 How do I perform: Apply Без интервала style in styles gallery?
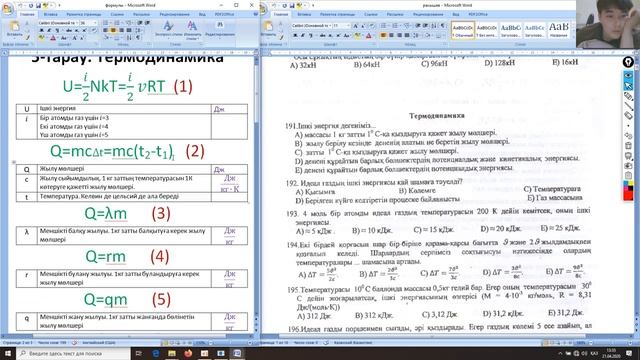click(487, 30)
